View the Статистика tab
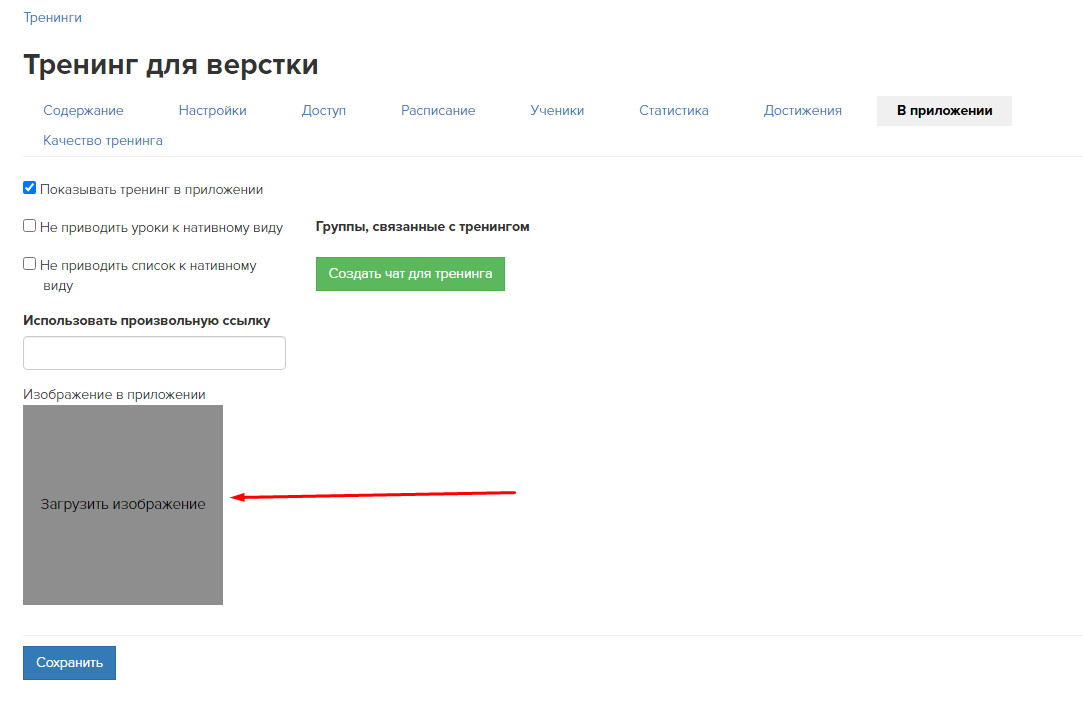 (x=674, y=110)
